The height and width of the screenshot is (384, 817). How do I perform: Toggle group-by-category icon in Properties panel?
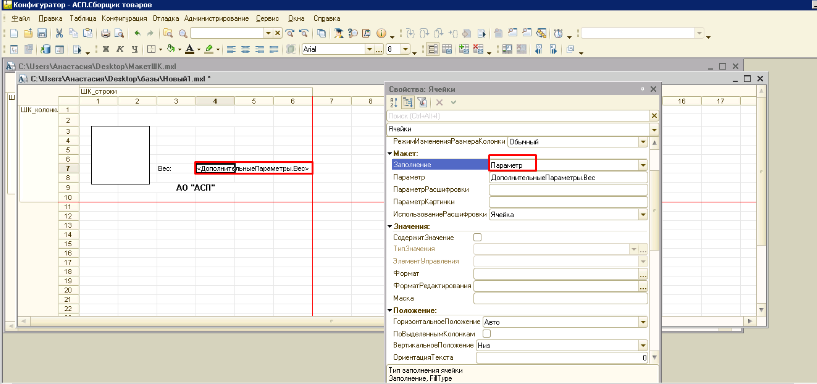coord(407,103)
